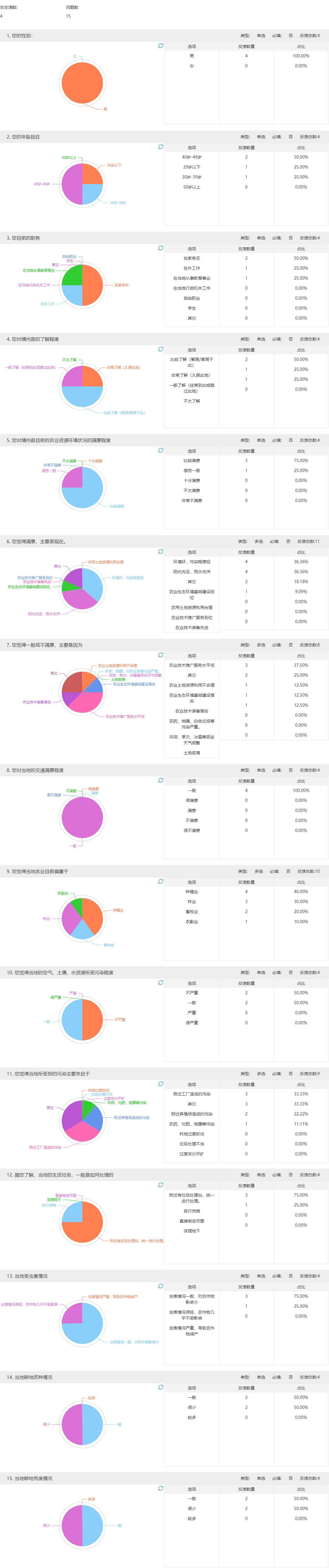Click the 选项 column header in question 10 table
329x1568 pixels.
click(192, 983)
